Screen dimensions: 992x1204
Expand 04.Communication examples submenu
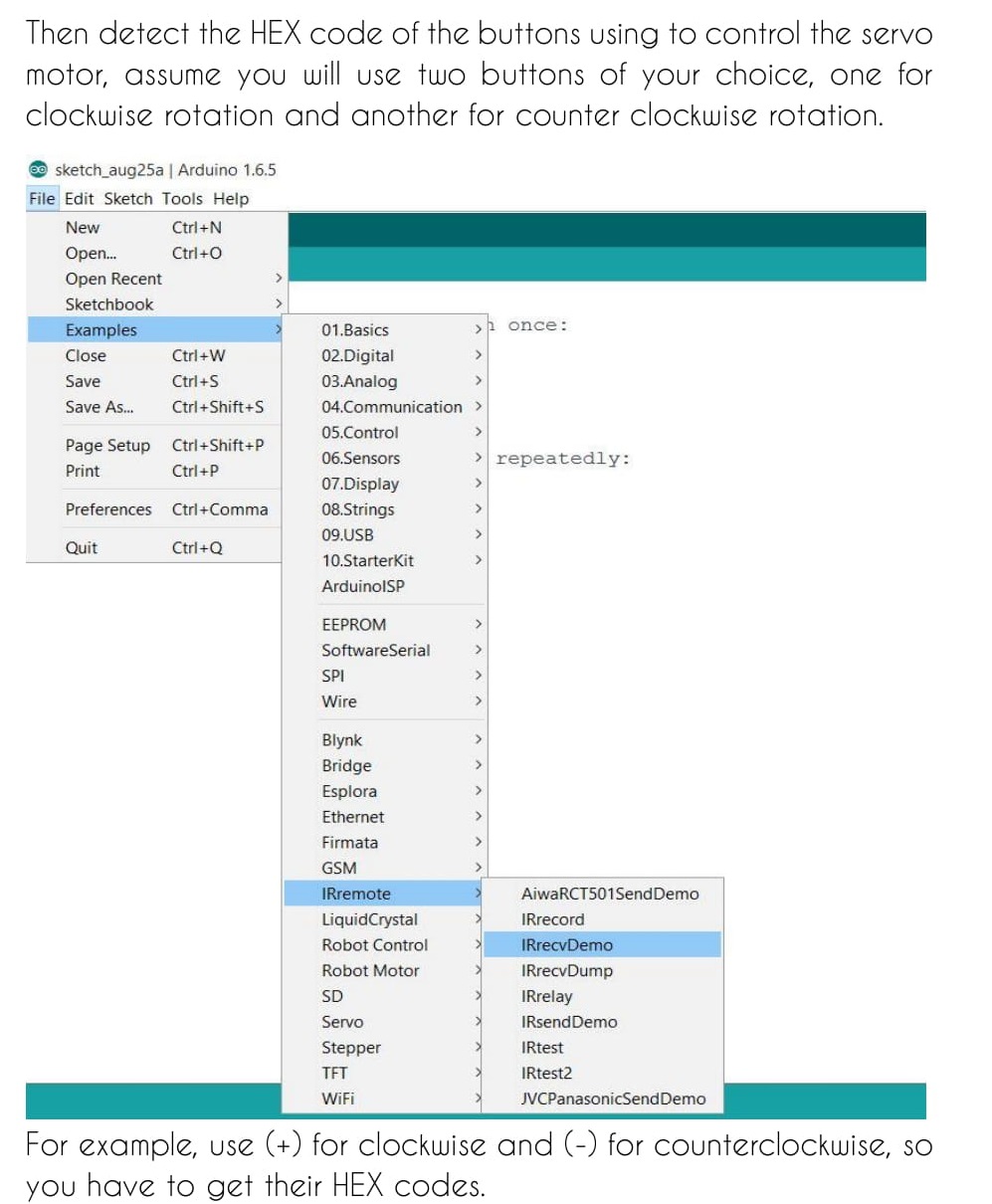coord(385,407)
